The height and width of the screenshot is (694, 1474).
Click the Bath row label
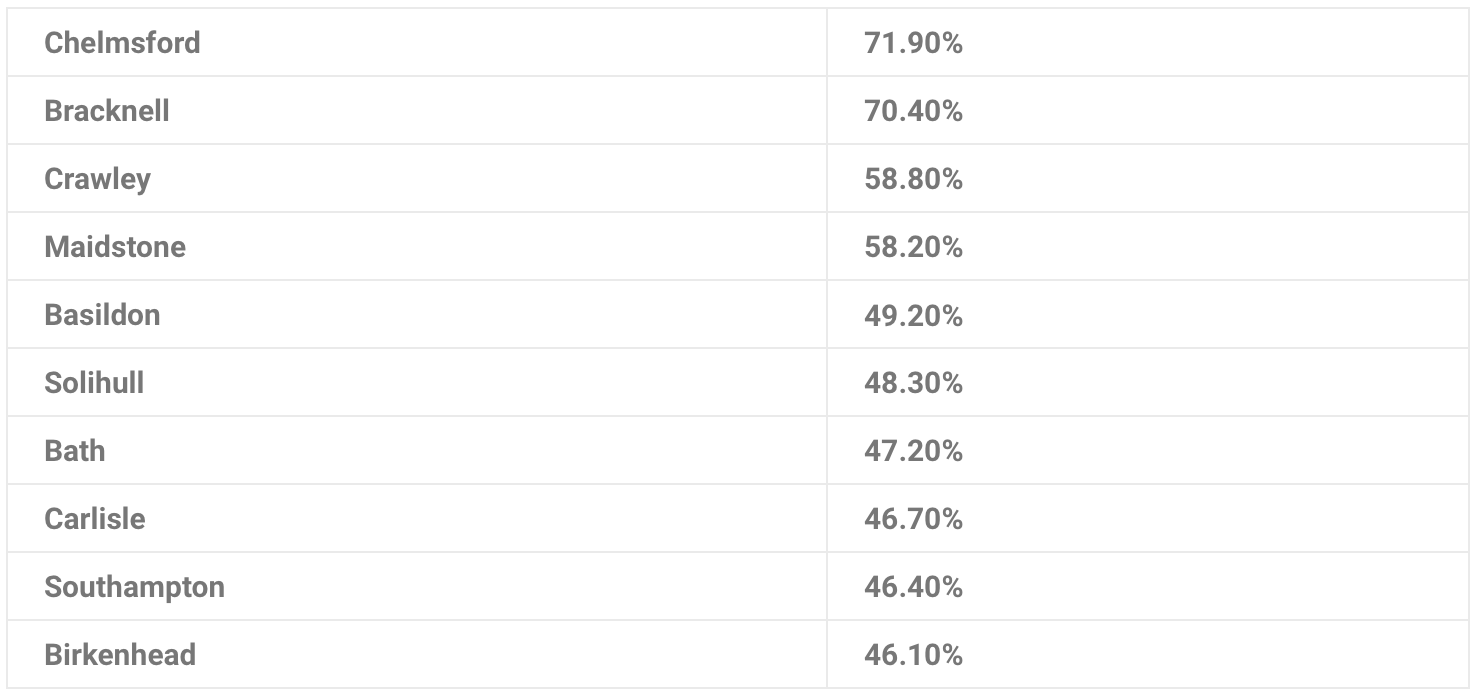[75, 451]
